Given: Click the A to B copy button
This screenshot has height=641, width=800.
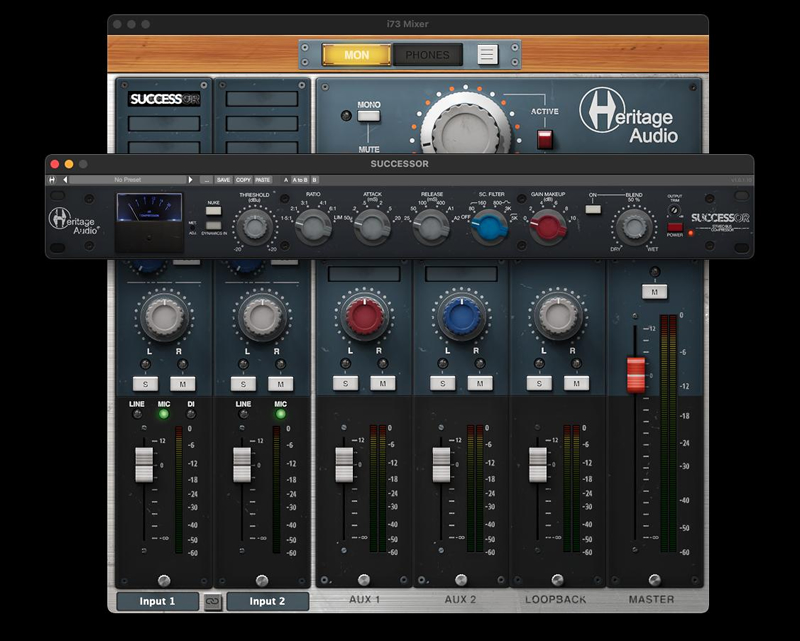Looking at the screenshot, I should [300, 180].
